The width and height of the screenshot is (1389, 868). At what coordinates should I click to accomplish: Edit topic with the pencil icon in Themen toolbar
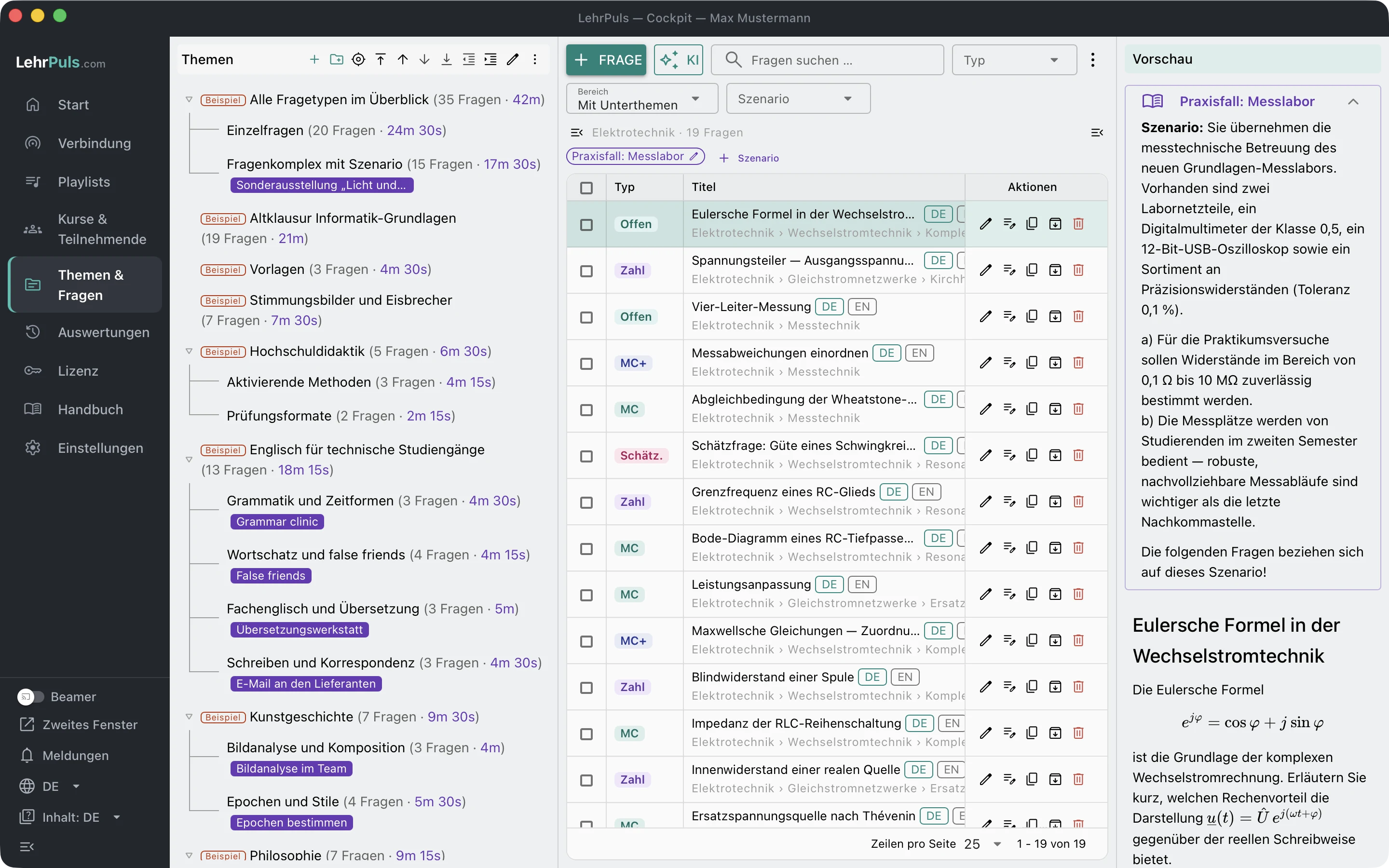tap(513, 60)
